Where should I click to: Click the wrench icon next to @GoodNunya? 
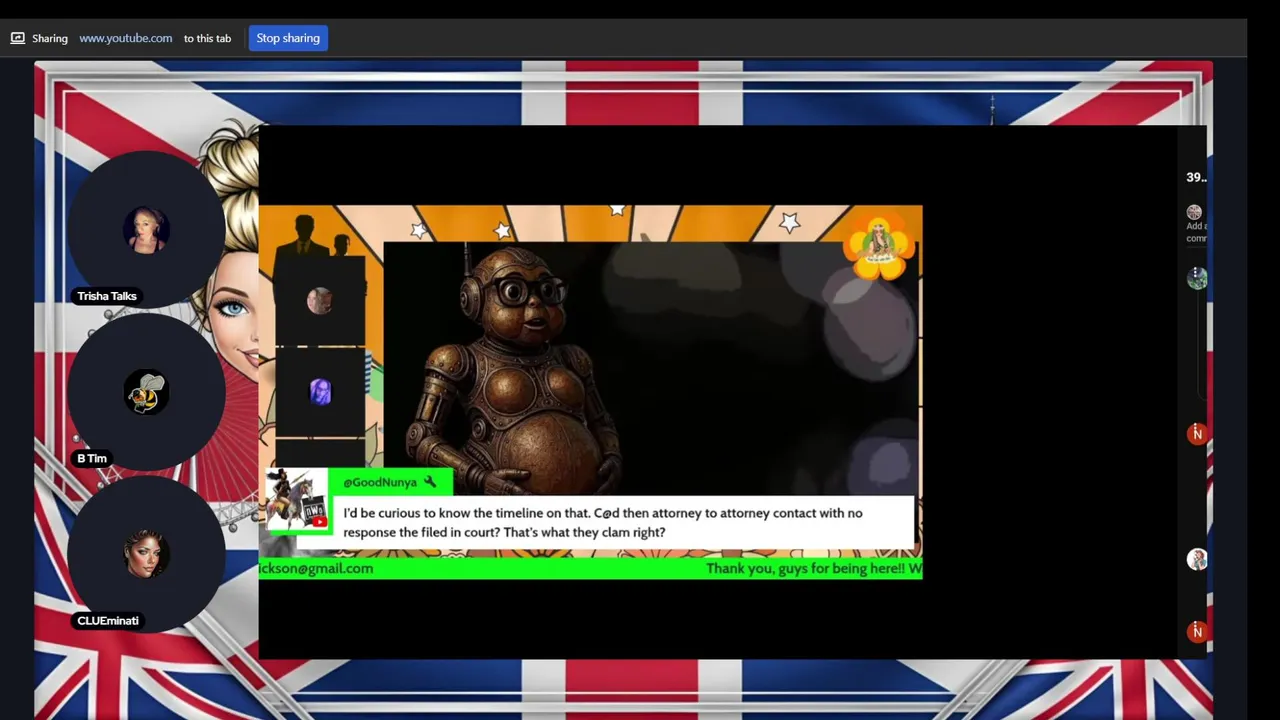pyautogui.click(x=430, y=482)
